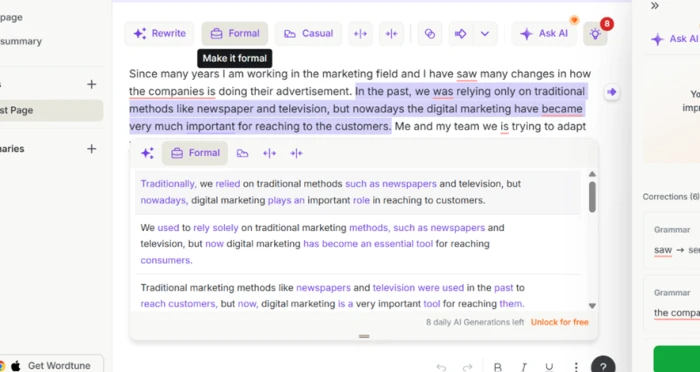Click the casual icon in suggestion popup

242,153
